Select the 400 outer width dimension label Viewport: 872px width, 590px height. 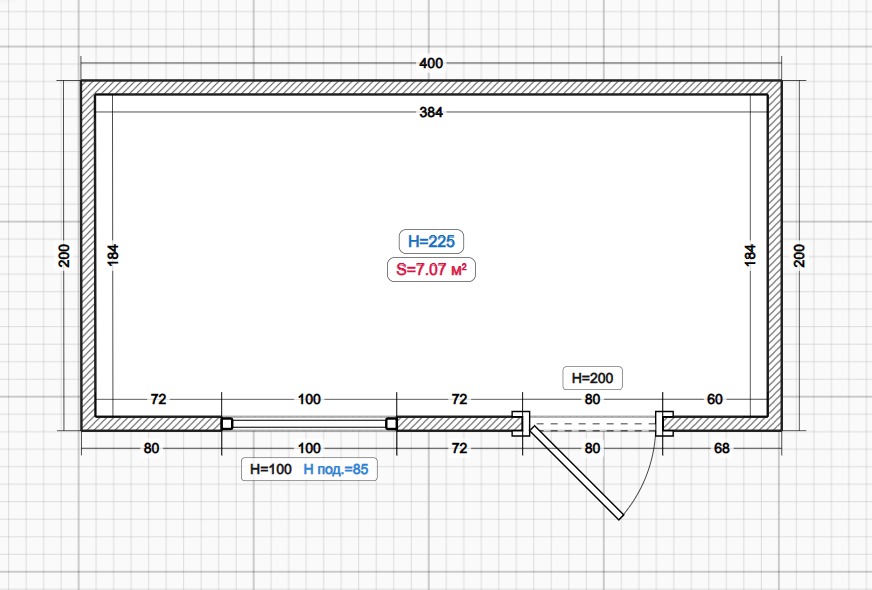click(431, 63)
